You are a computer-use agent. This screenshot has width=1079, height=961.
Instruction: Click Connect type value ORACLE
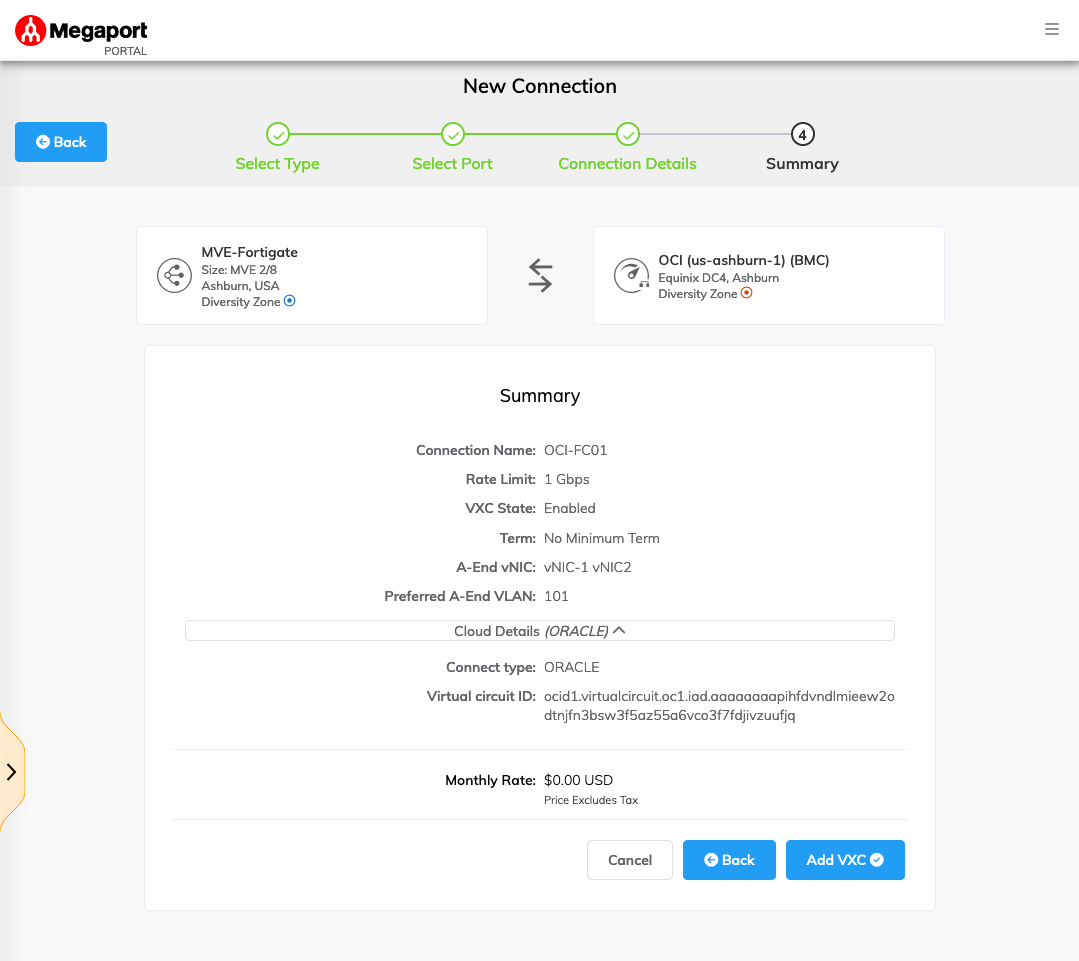coord(571,667)
